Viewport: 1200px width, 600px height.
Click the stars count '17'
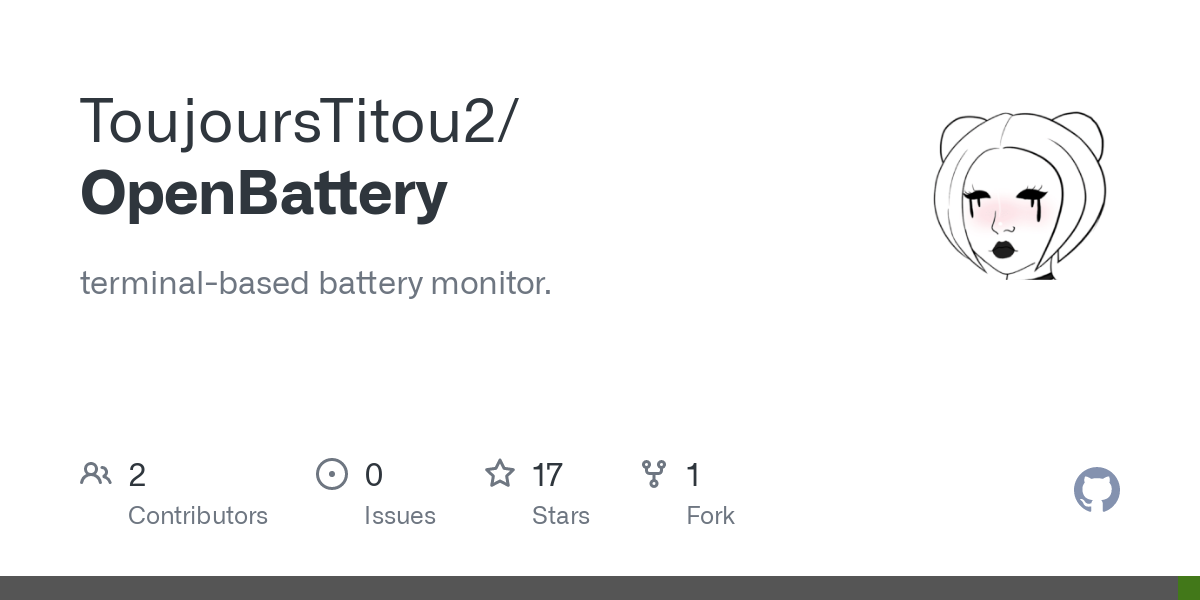pyautogui.click(x=547, y=475)
